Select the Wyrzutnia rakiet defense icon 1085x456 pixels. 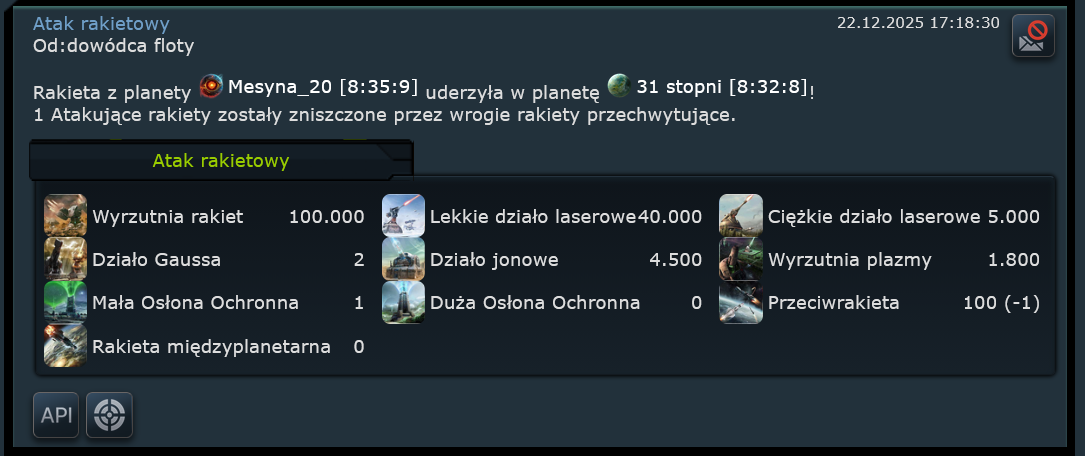[65, 216]
